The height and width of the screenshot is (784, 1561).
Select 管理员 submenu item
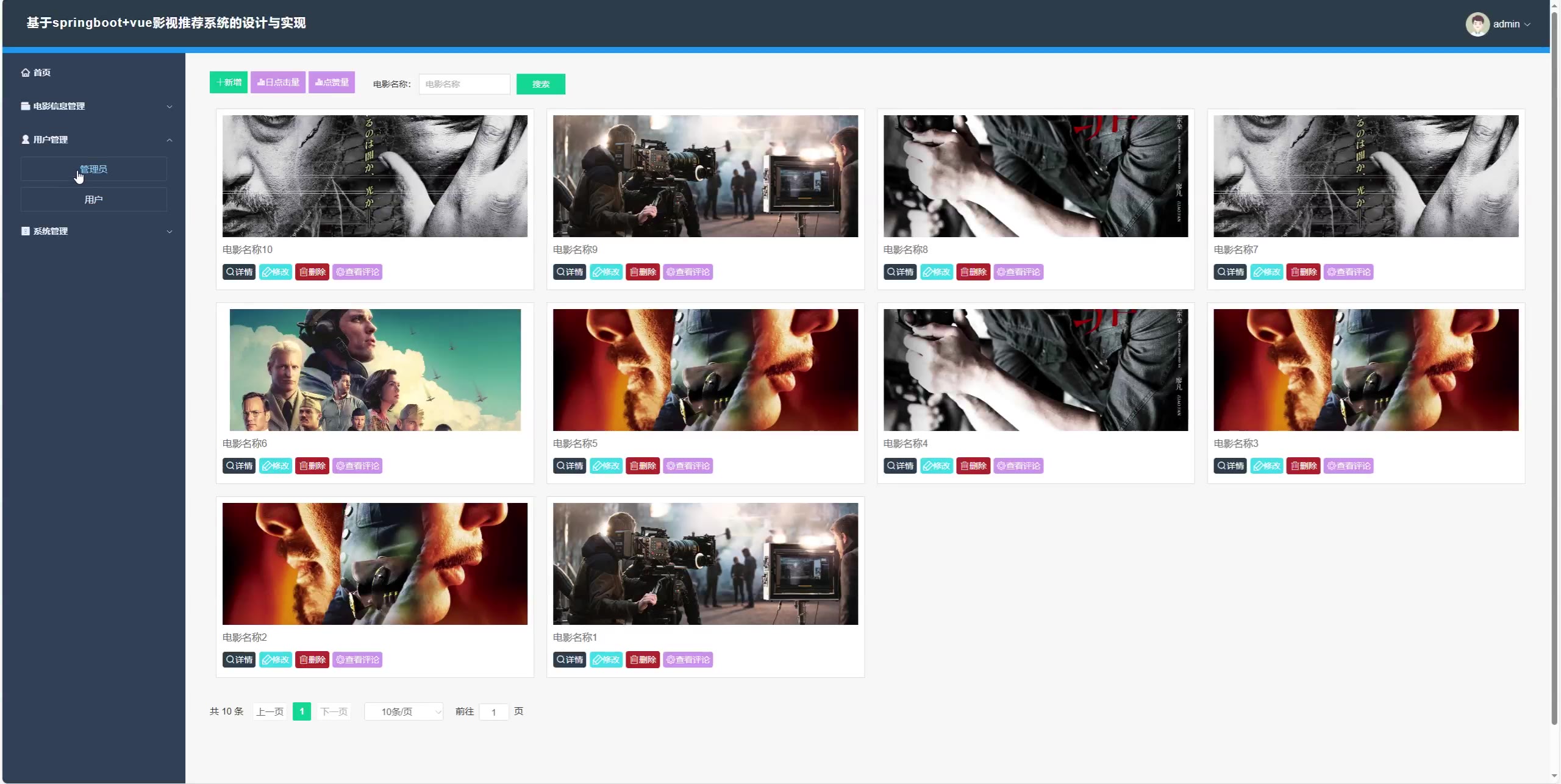coord(93,169)
